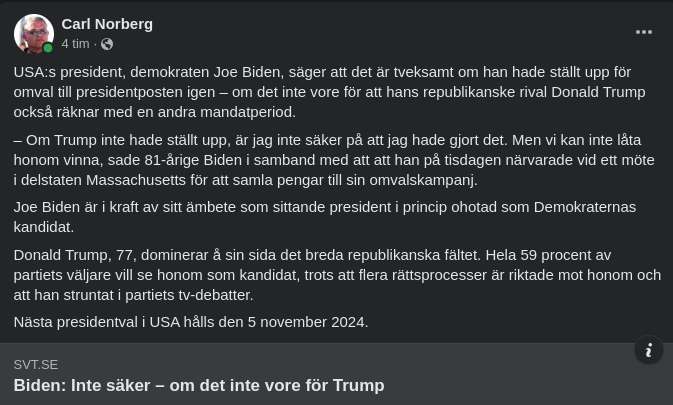
Task: Click Carl Norberg's profile picture
Action: coord(33,33)
